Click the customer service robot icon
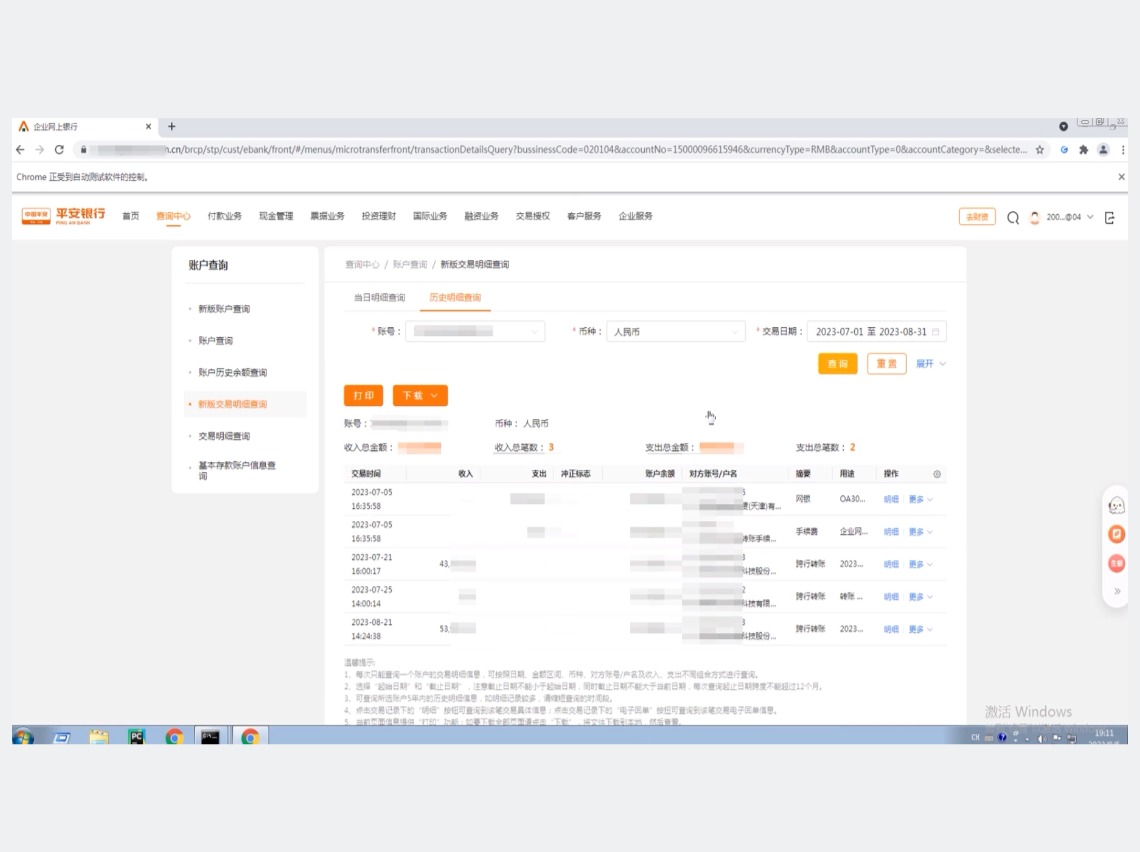The width and height of the screenshot is (1140, 852). 1117,506
